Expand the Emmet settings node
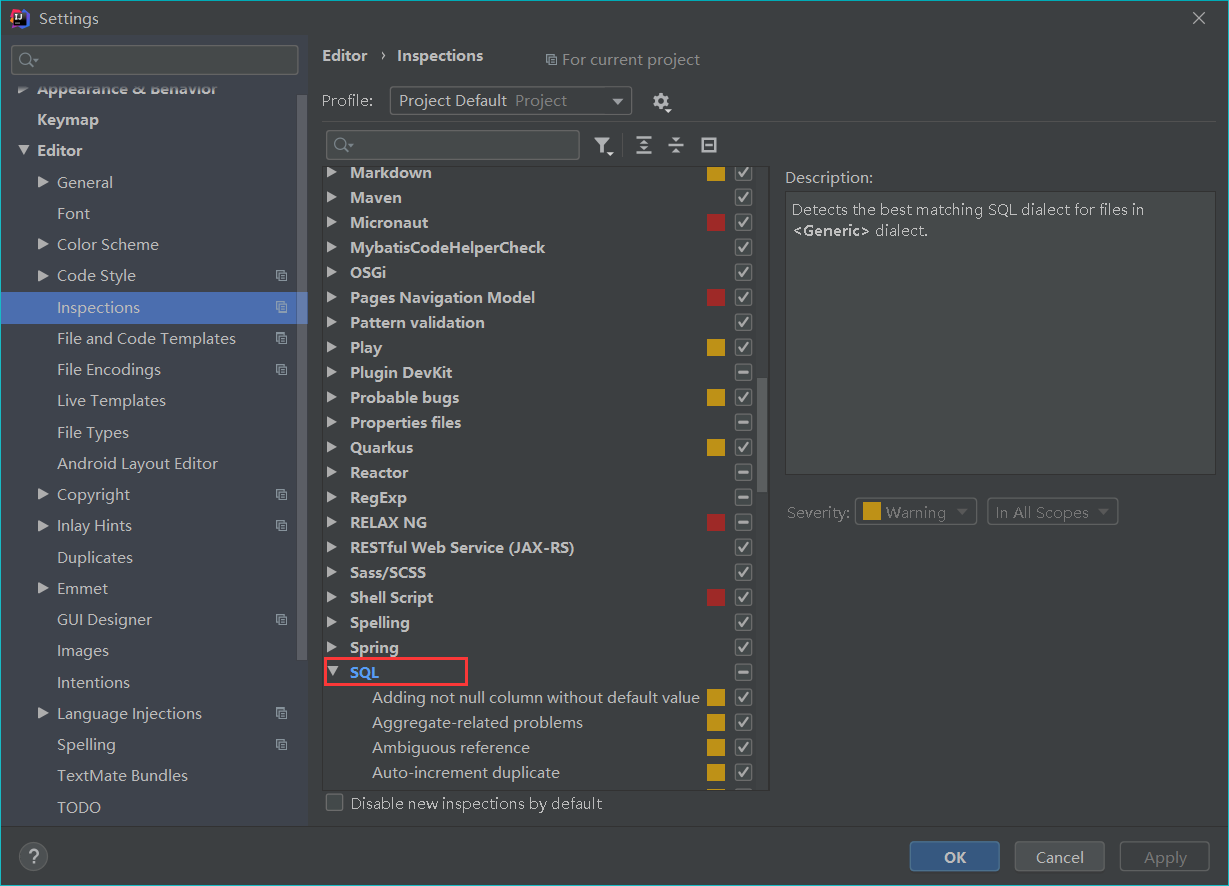Screen dimensions: 1229x886 click(x=43, y=589)
